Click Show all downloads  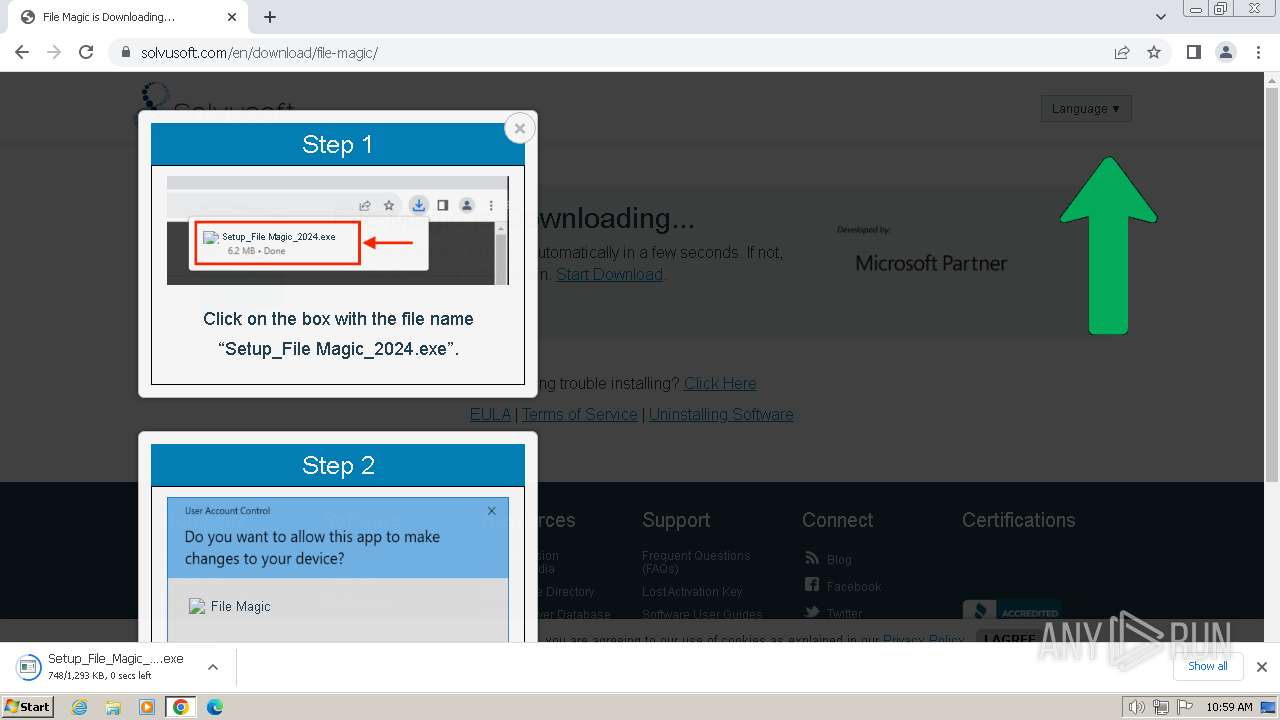(1207, 666)
